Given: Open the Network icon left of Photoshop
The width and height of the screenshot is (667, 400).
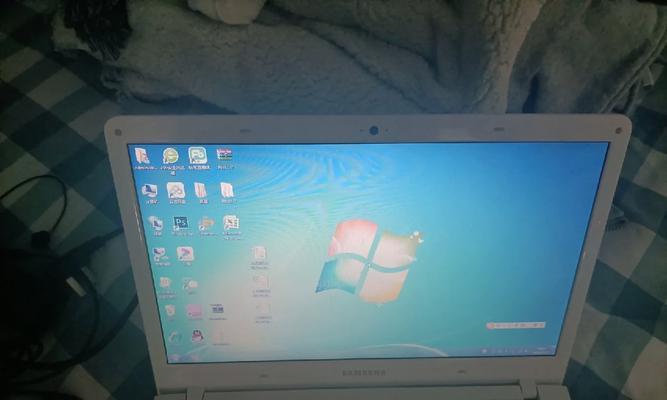Looking at the screenshot, I should coord(155,224).
